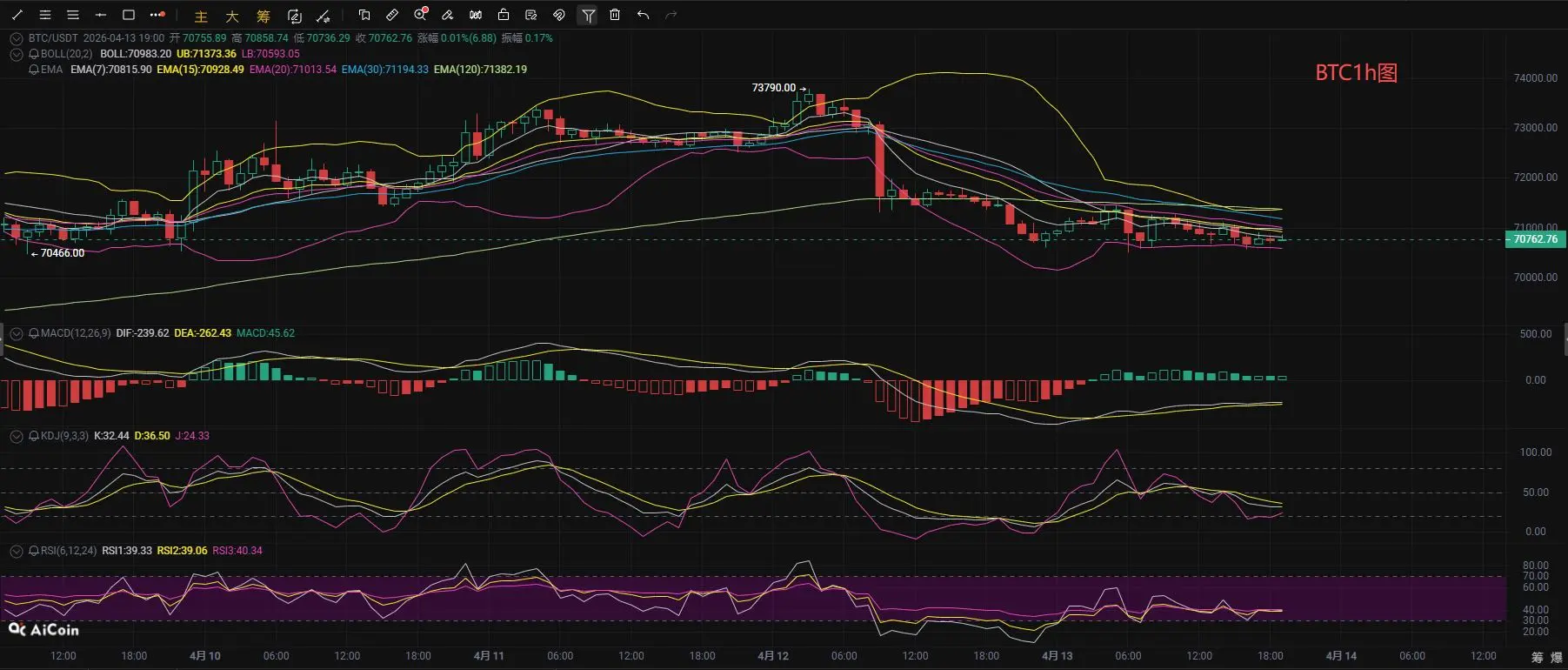1568x670 pixels.
Task: Click the UB:71373.36 upper band value
Action: coord(206,54)
